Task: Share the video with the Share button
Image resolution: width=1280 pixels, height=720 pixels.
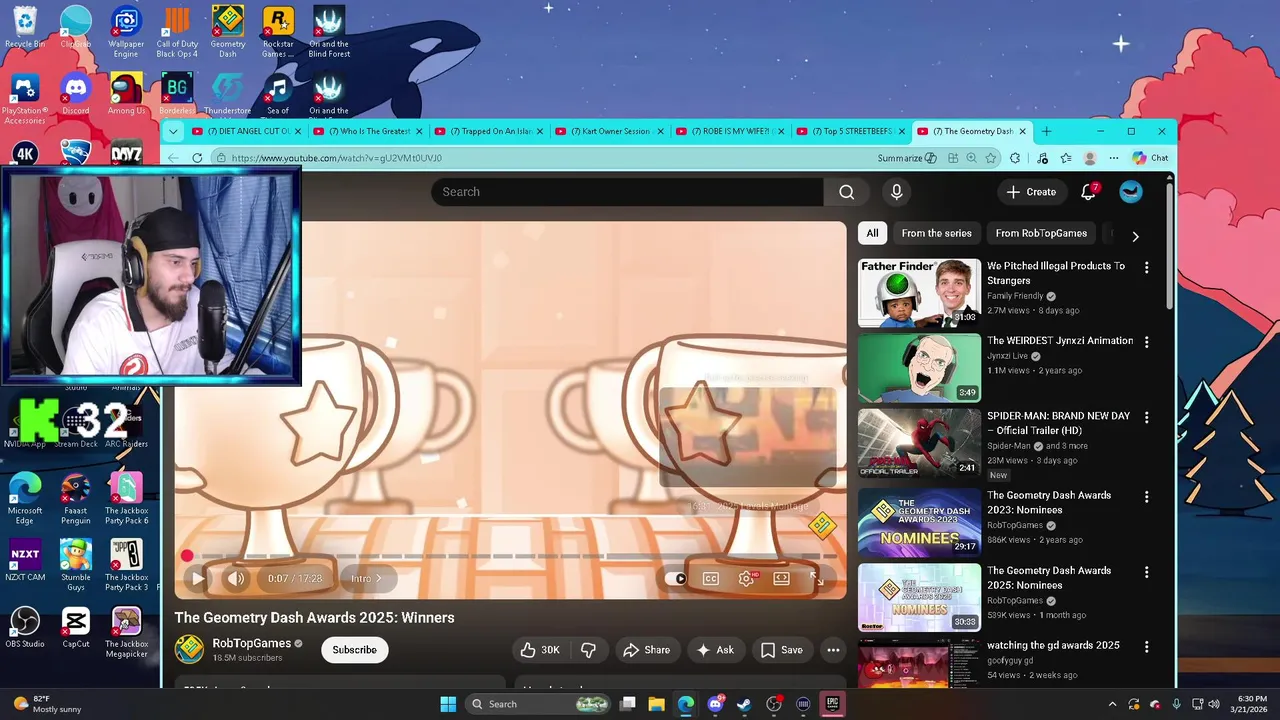Action: point(646,650)
